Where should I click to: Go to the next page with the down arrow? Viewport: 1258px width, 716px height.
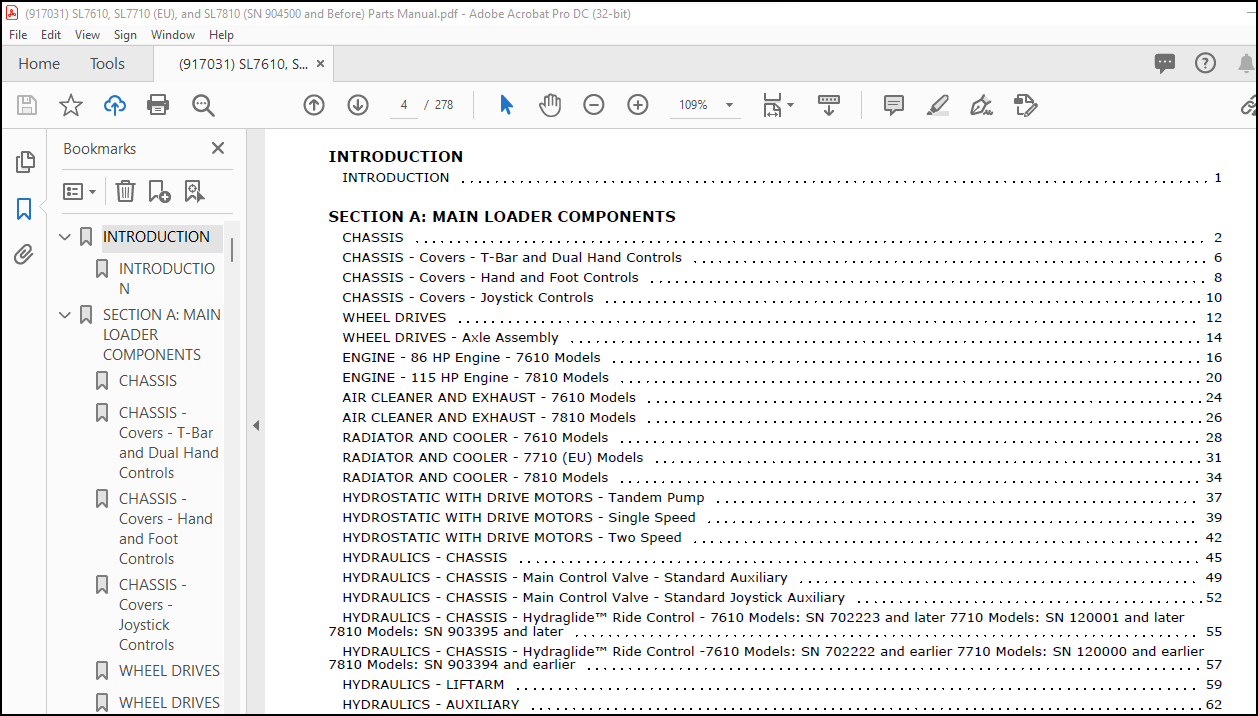(358, 105)
